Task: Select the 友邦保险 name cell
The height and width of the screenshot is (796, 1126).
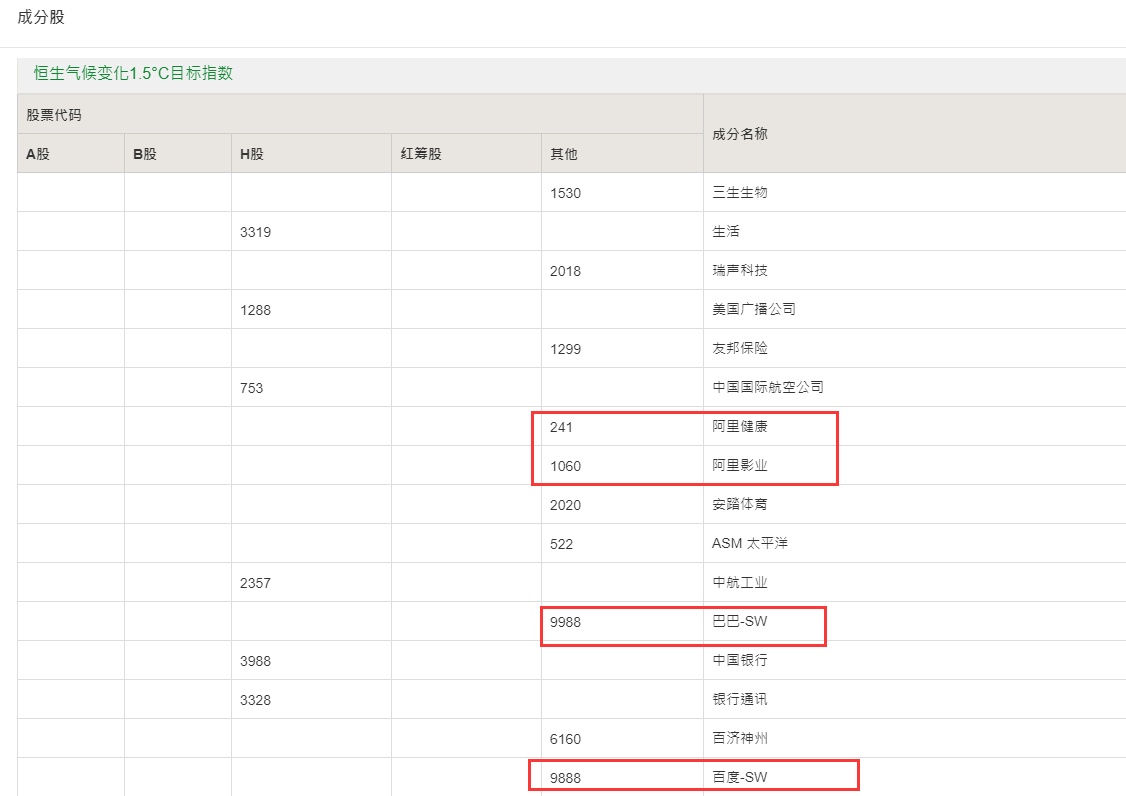Action: click(740, 348)
